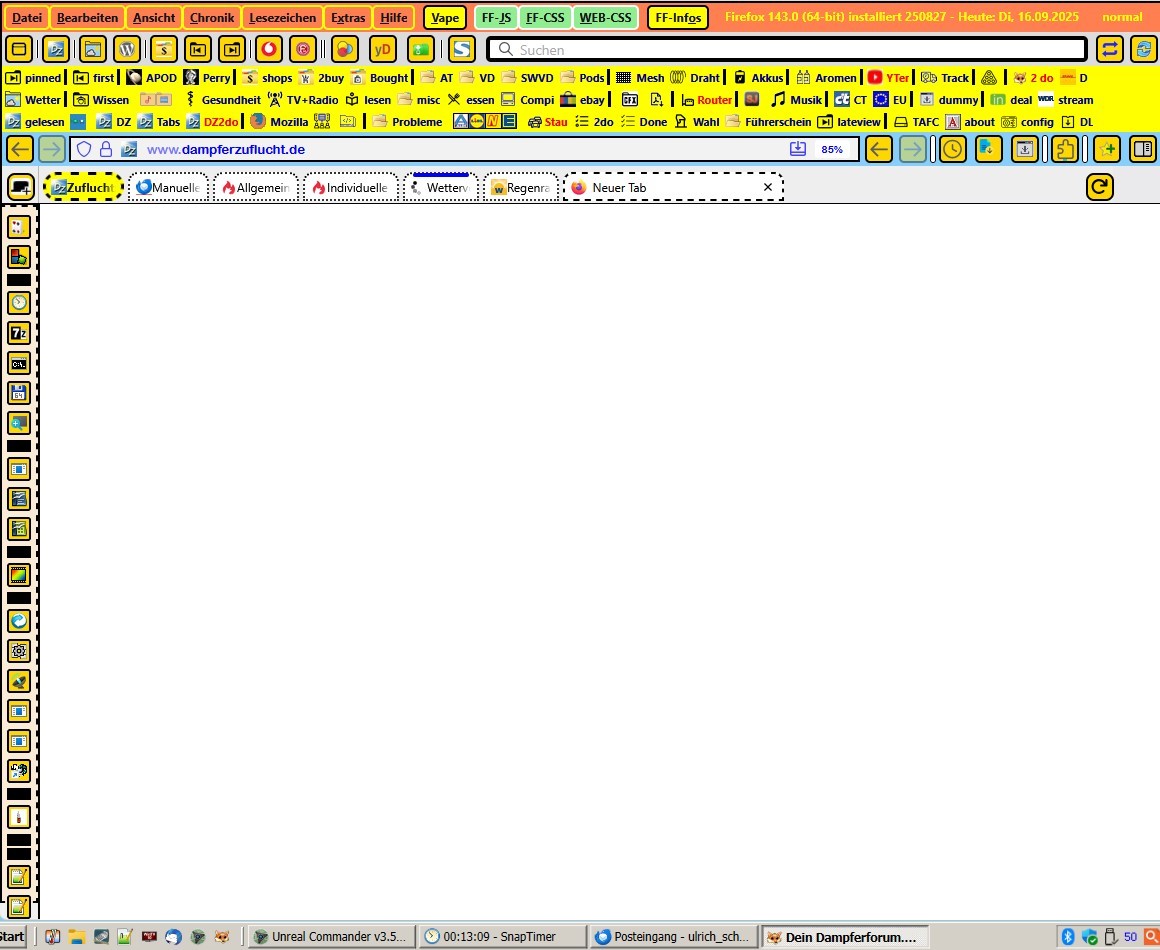Click the Vape button in menu bar
Viewport: 1160px width, 950px height.
[x=445, y=18]
